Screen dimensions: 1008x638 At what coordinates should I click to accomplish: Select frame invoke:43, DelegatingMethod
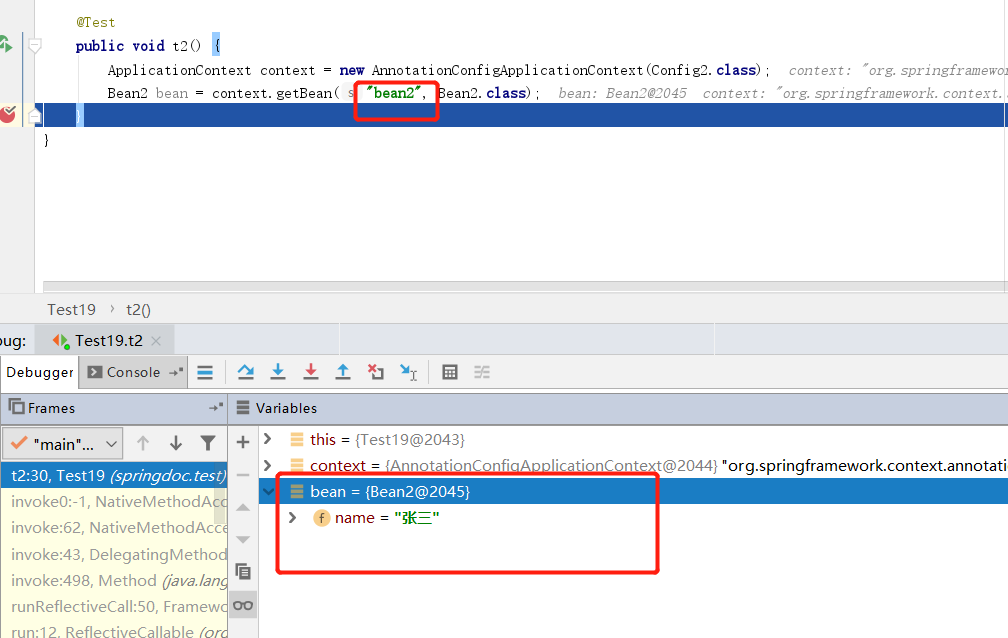114,554
